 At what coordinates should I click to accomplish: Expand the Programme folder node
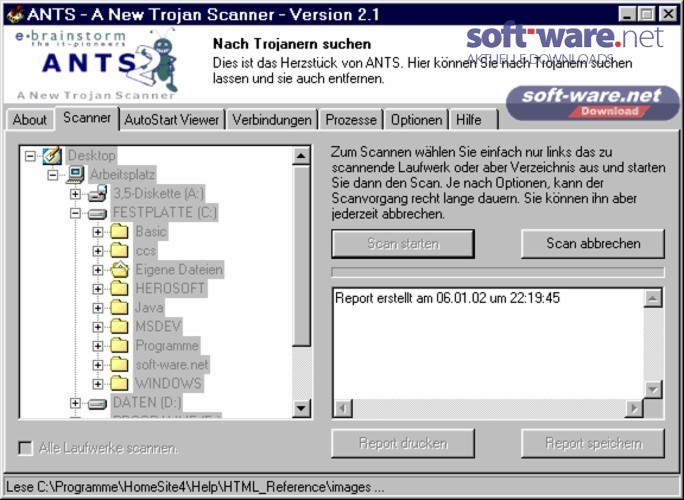pyautogui.click(x=98, y=346)
